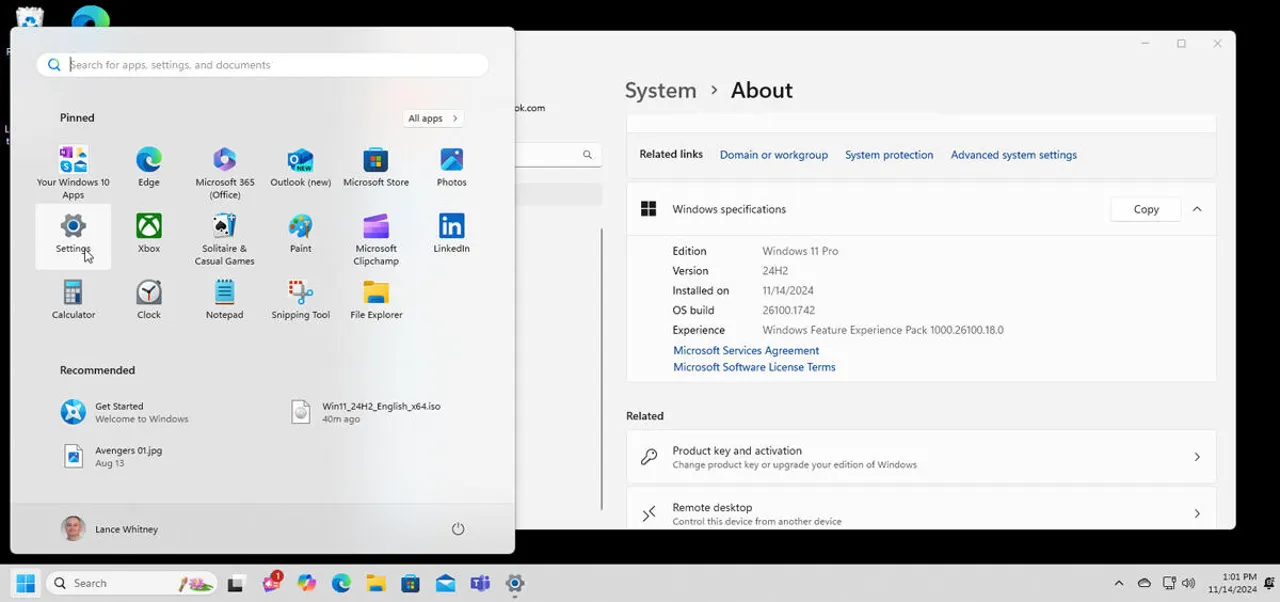Viewport: 1280px width, 602px height.
Task: Select the "Windows Feature Experience Pack" text
Action: [x=845, y=330]
